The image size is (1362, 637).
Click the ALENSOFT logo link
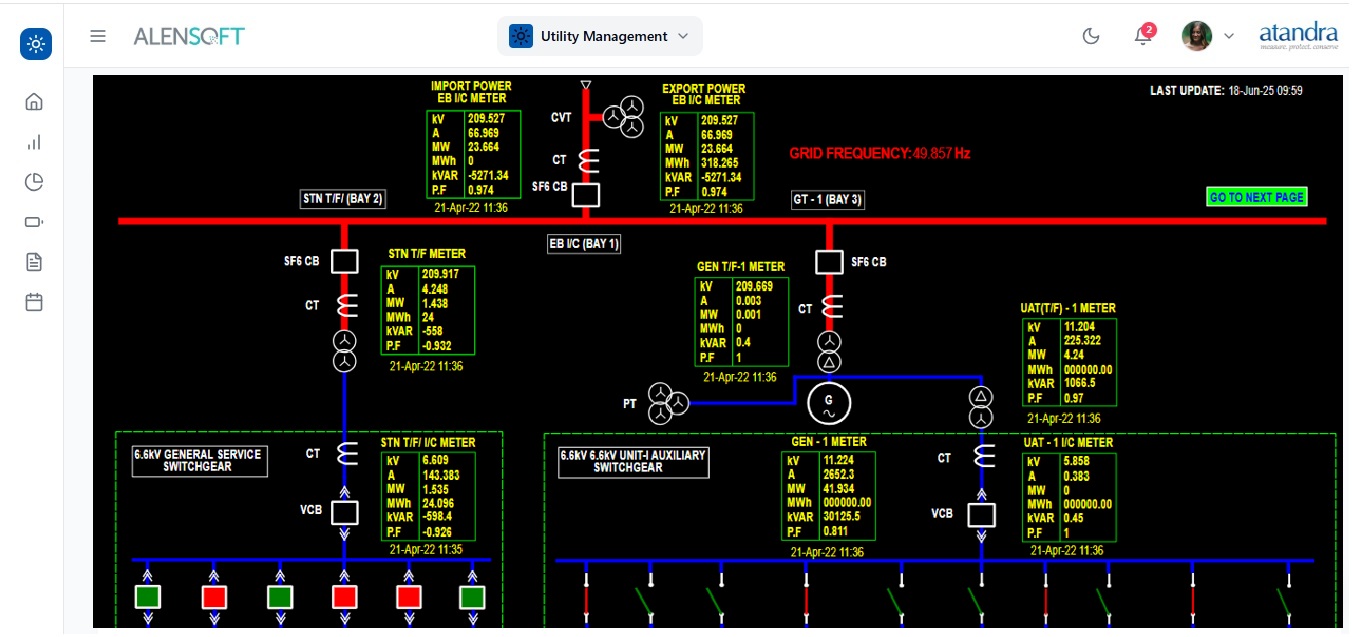pyautogui.click(x=189, y=36)
